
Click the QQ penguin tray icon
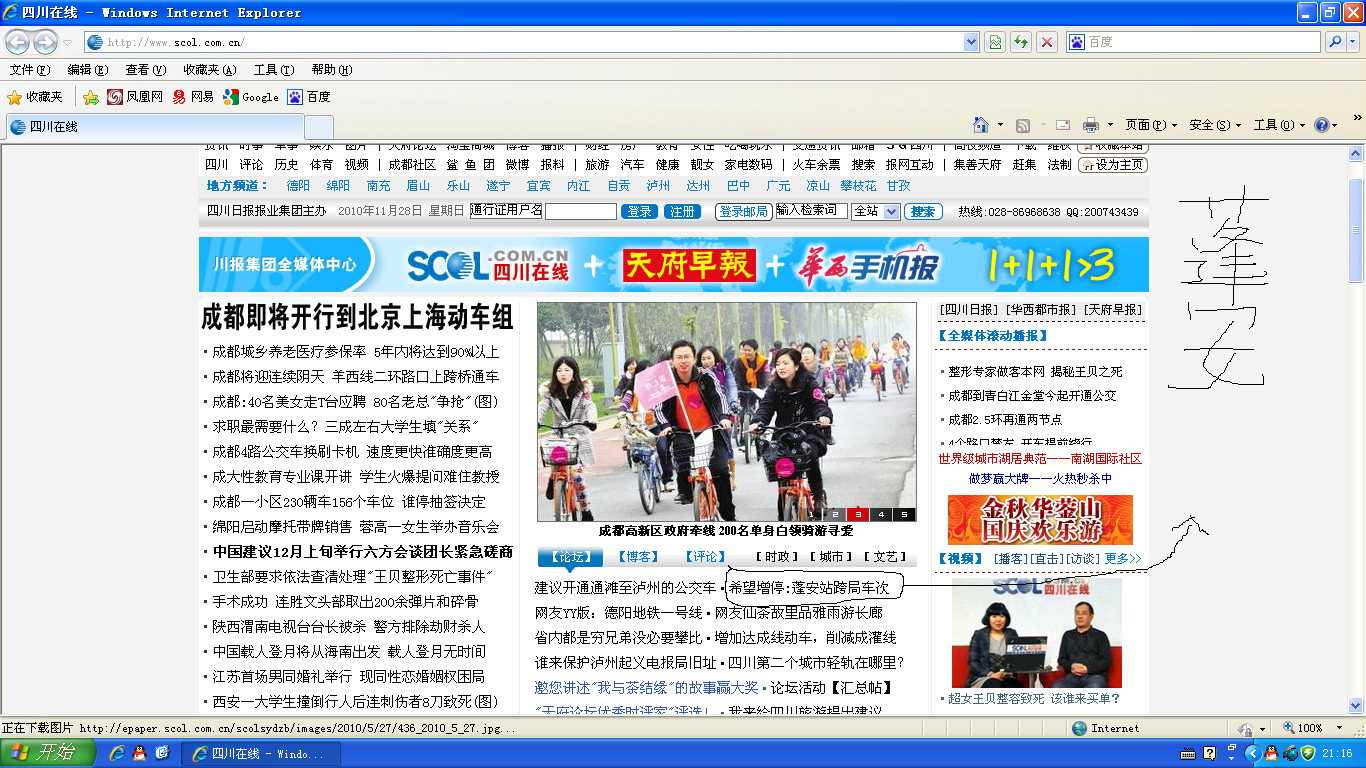pyautogui.click(x=1269, y=753)
